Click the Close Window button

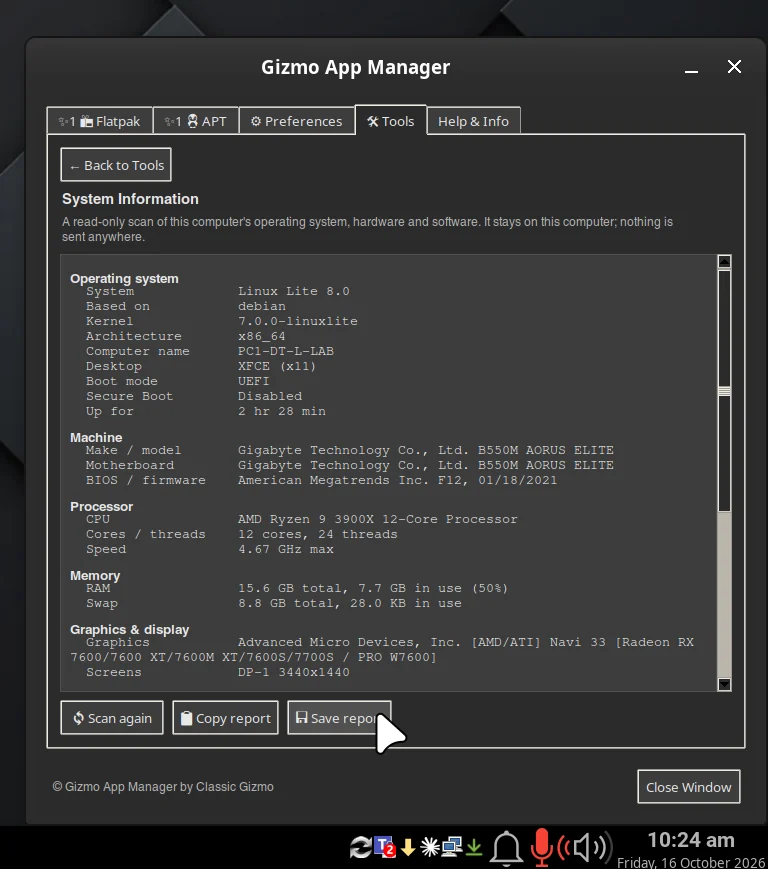click(x=688, y=786)
